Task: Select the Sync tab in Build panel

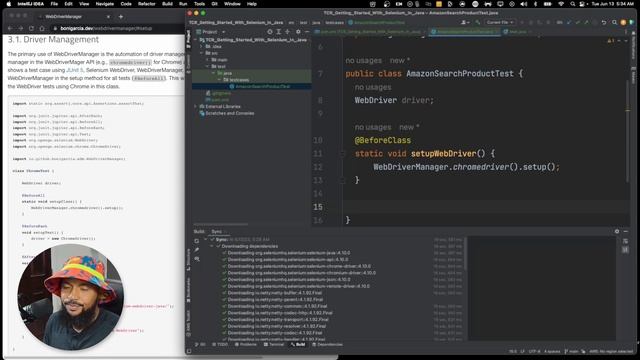Action: [217, 231]
